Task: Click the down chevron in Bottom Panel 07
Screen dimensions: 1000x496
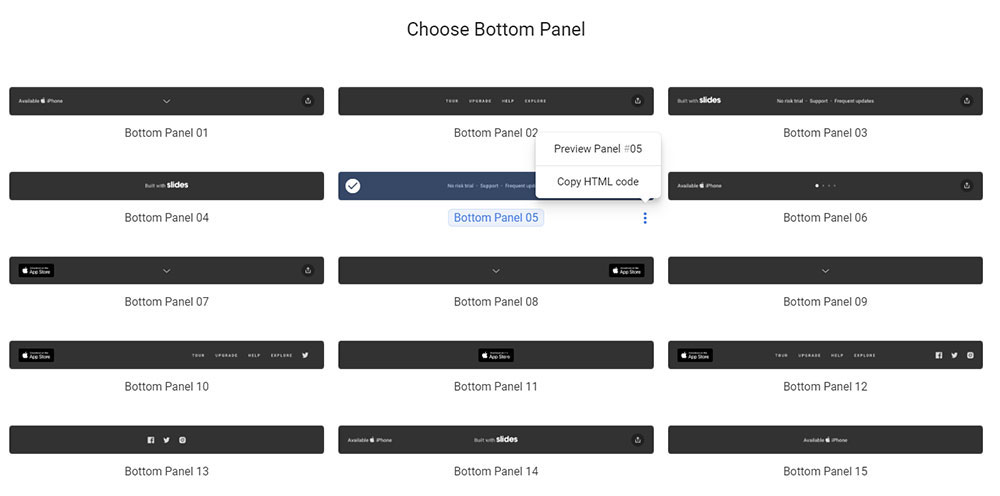Action: click(166, 271)
